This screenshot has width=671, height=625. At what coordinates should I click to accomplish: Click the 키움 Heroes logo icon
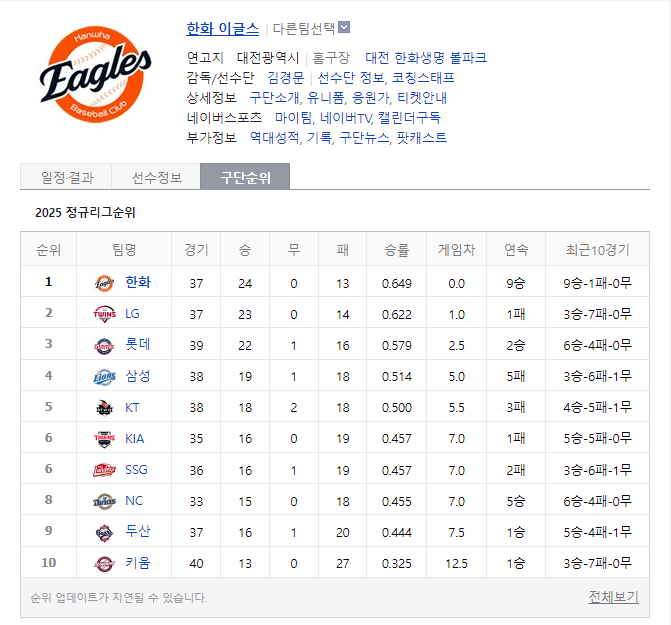coord(104,564)
